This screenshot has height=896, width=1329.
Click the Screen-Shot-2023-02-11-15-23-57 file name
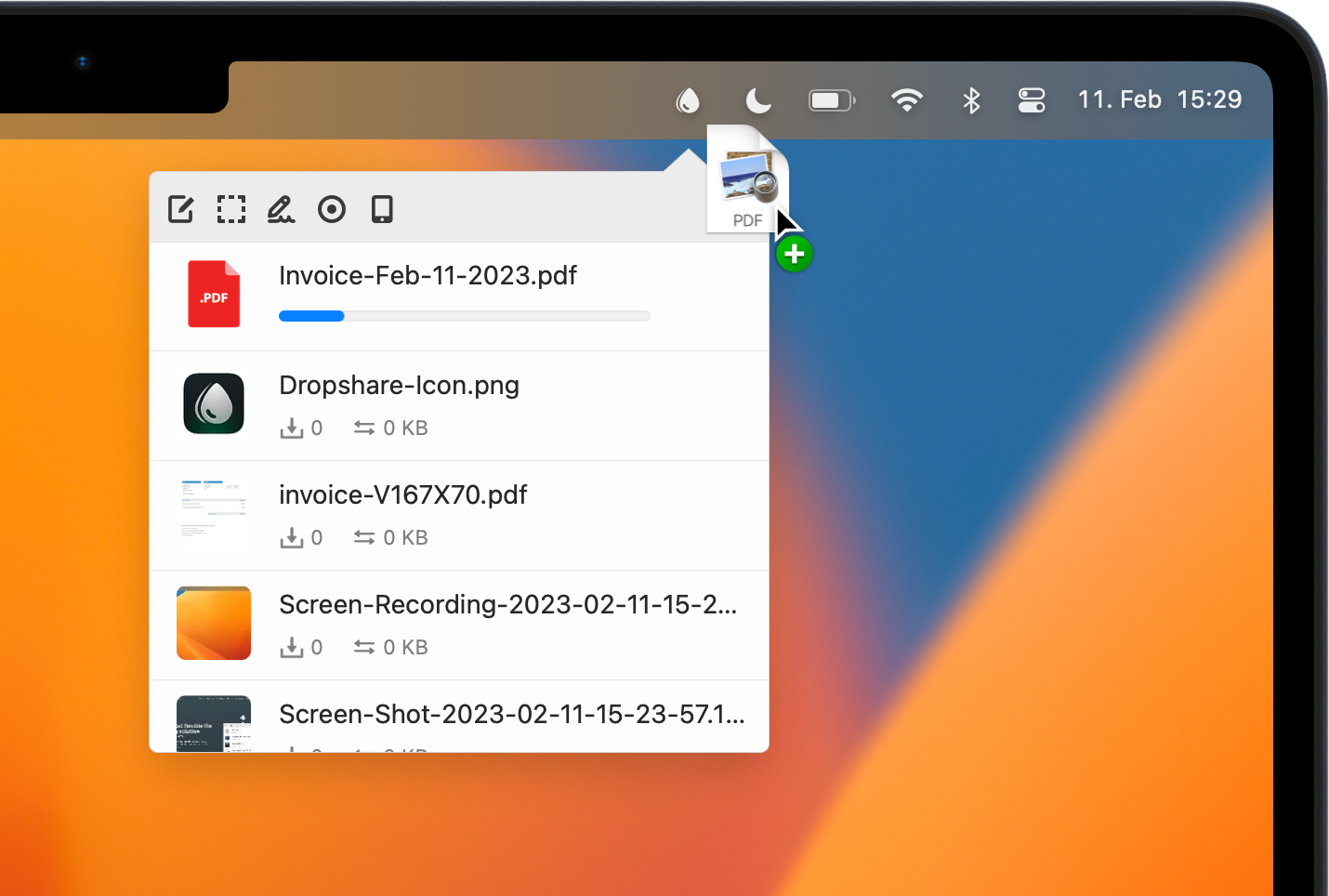point(511,714)
